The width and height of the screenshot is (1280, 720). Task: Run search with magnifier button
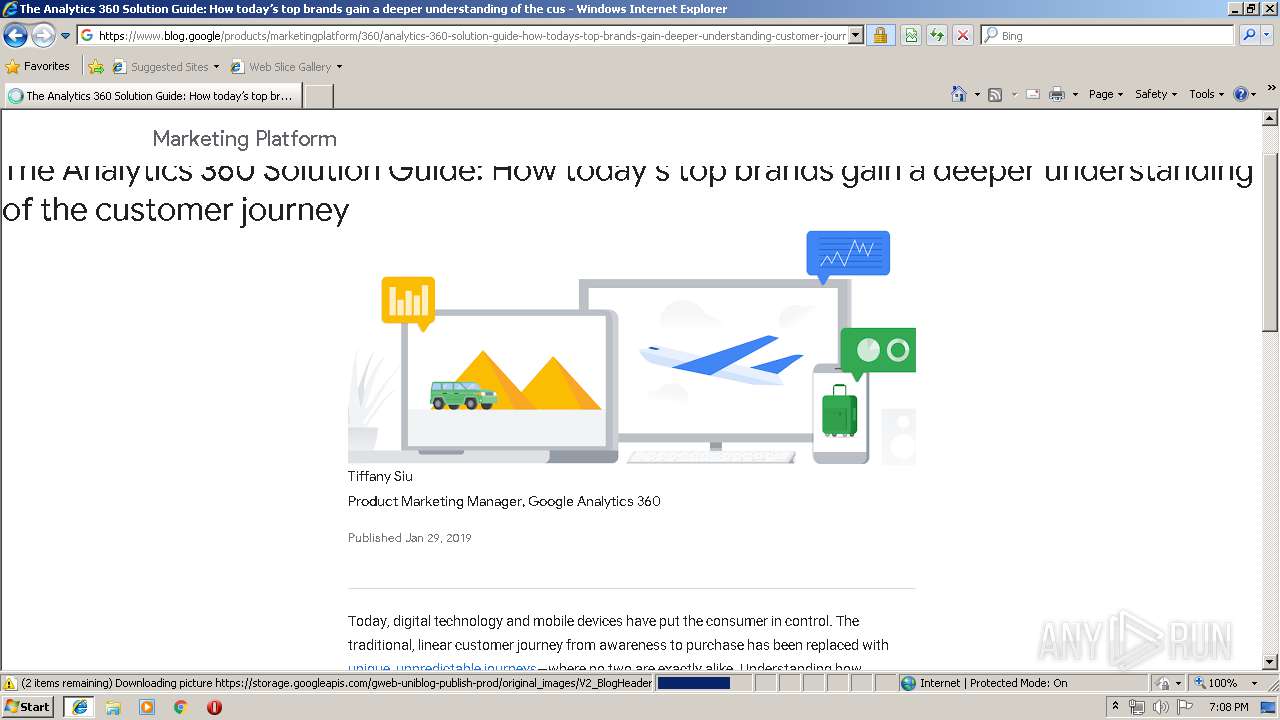point(1248,36)
